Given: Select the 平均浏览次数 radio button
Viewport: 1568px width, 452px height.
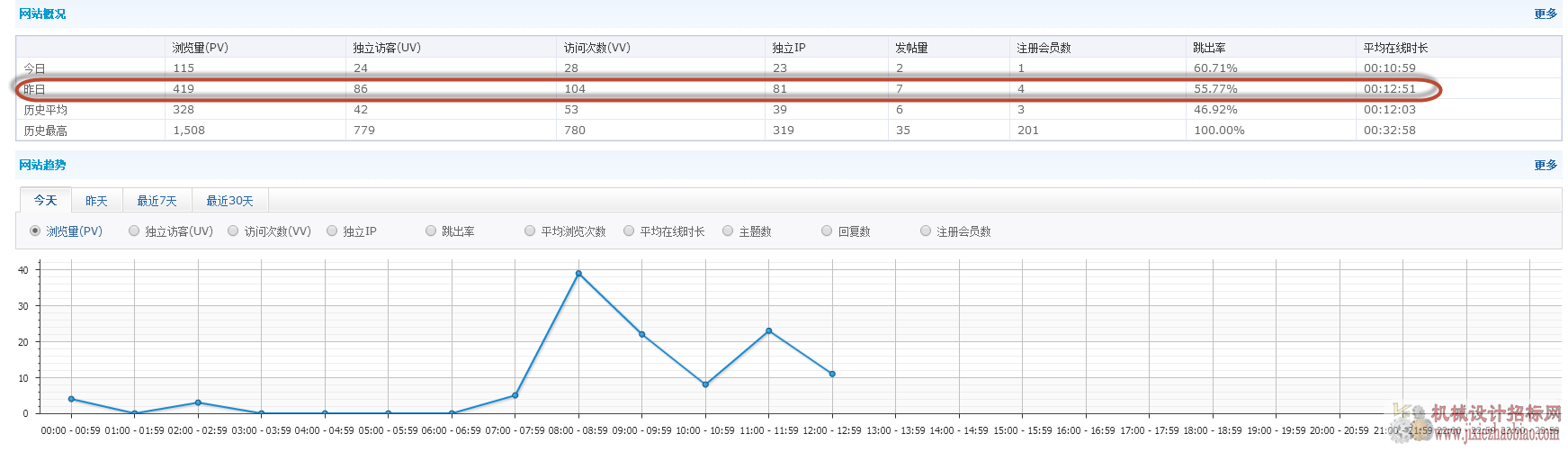Looking at the screenshot, I should click(530, 231).
